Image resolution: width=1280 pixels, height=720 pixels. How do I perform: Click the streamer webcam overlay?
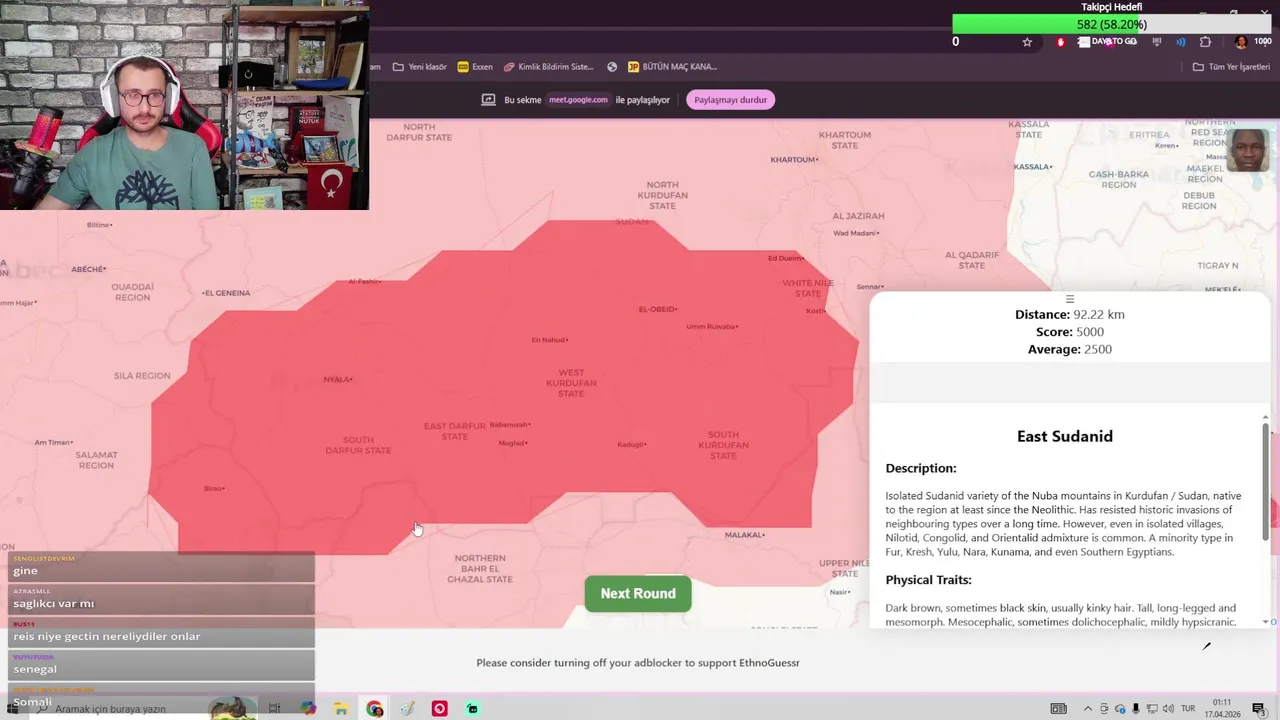coord(185,105)
